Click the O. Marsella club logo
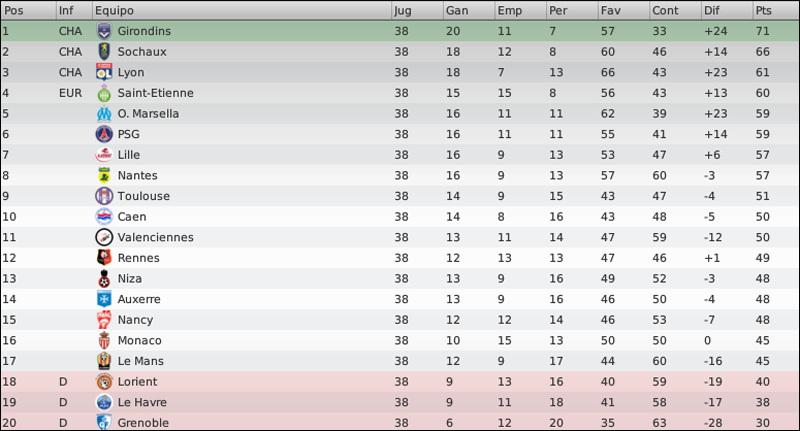 click(104, 114)
